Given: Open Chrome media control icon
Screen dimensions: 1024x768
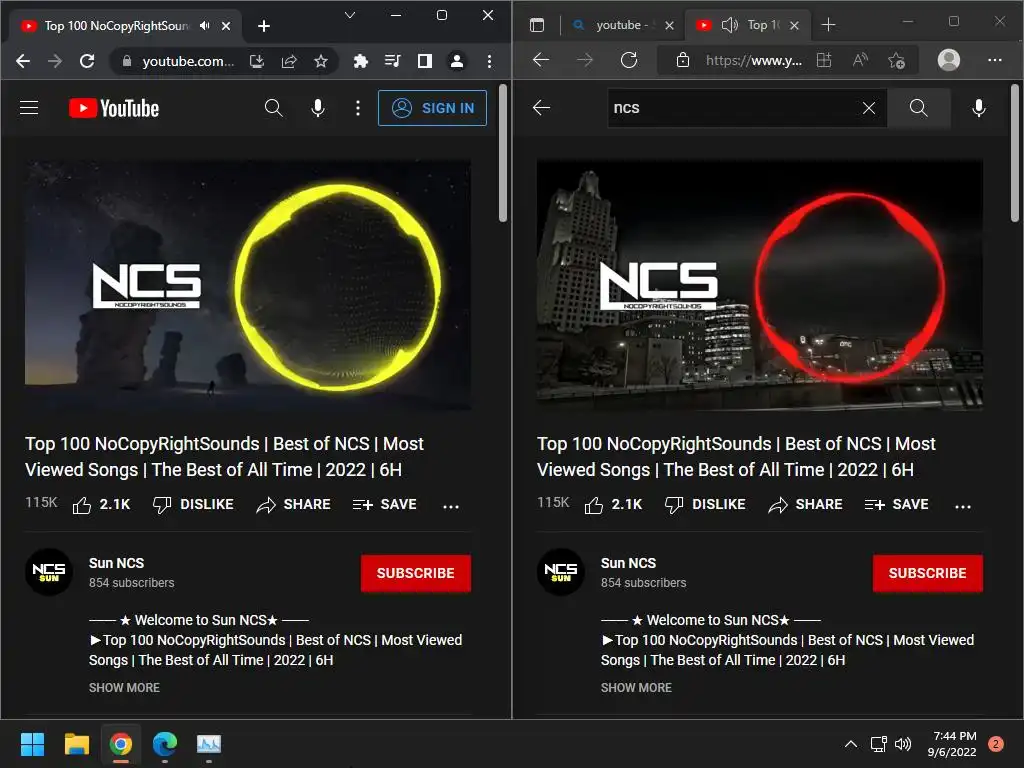Looking at the screenshot, I should pos(392,61).
